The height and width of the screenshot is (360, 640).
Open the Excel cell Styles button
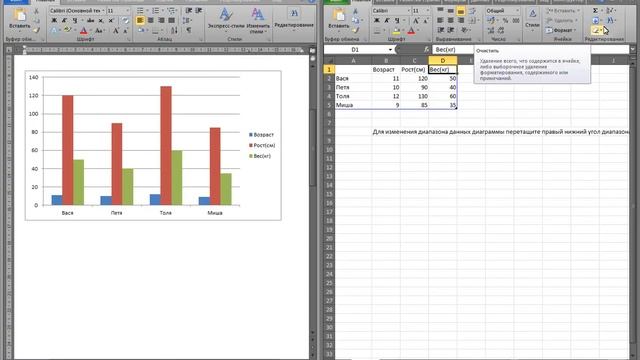click(x=532, y=20)
